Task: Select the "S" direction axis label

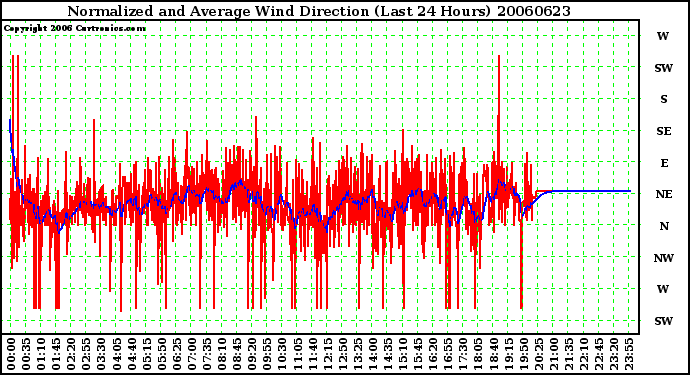Action: 664,99
